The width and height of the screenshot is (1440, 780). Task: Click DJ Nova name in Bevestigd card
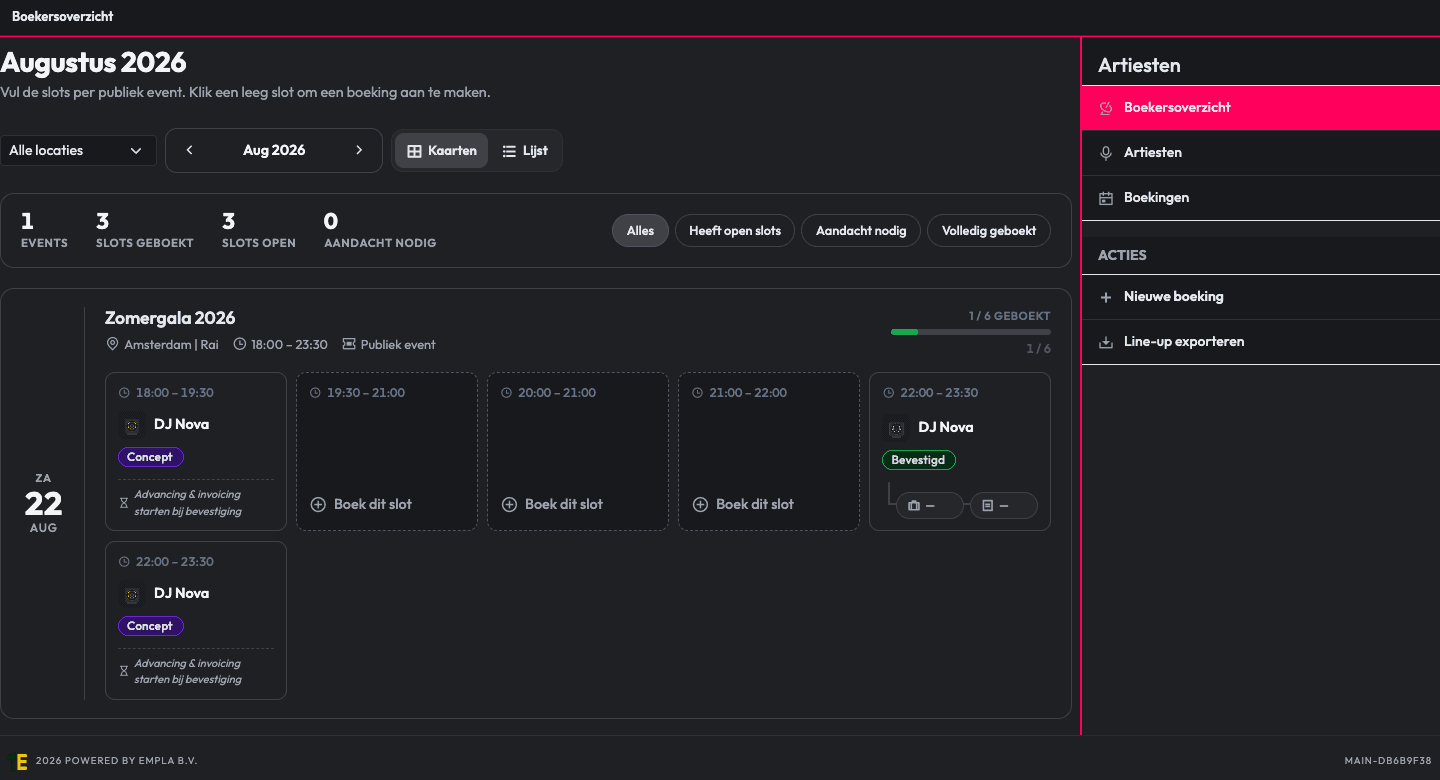tap(945, 427)
